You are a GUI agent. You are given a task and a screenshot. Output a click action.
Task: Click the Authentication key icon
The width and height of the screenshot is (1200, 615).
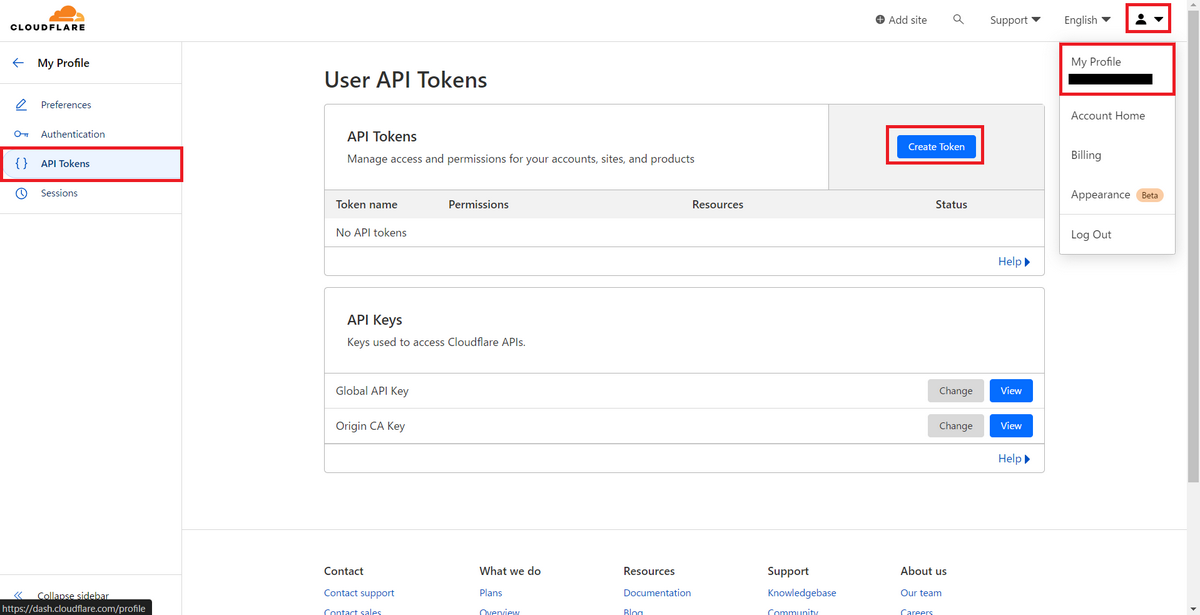pyautogui.click(x=21, y=134)
